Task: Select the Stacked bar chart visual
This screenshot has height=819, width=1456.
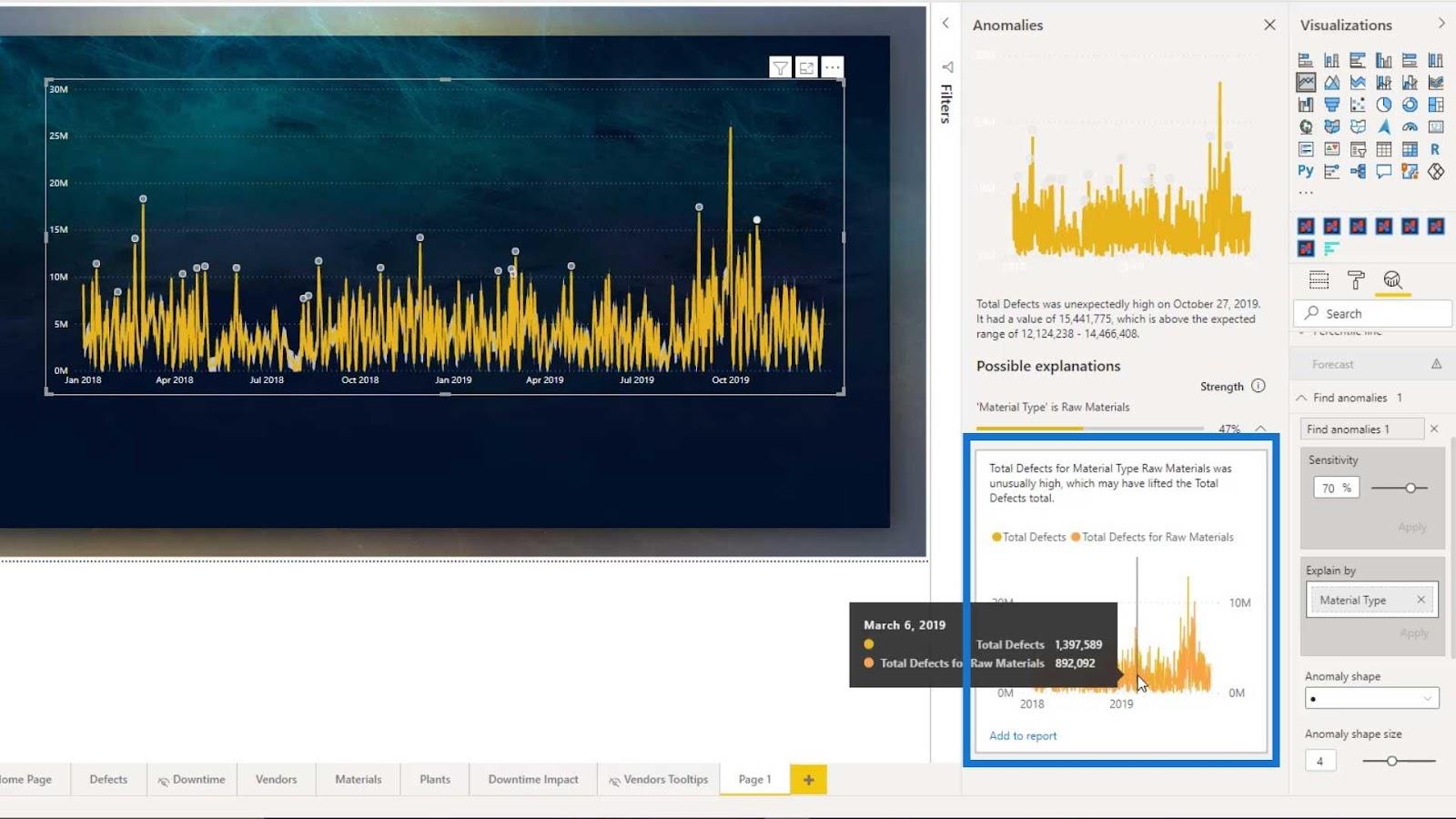Action: (x=1306, y=61)
